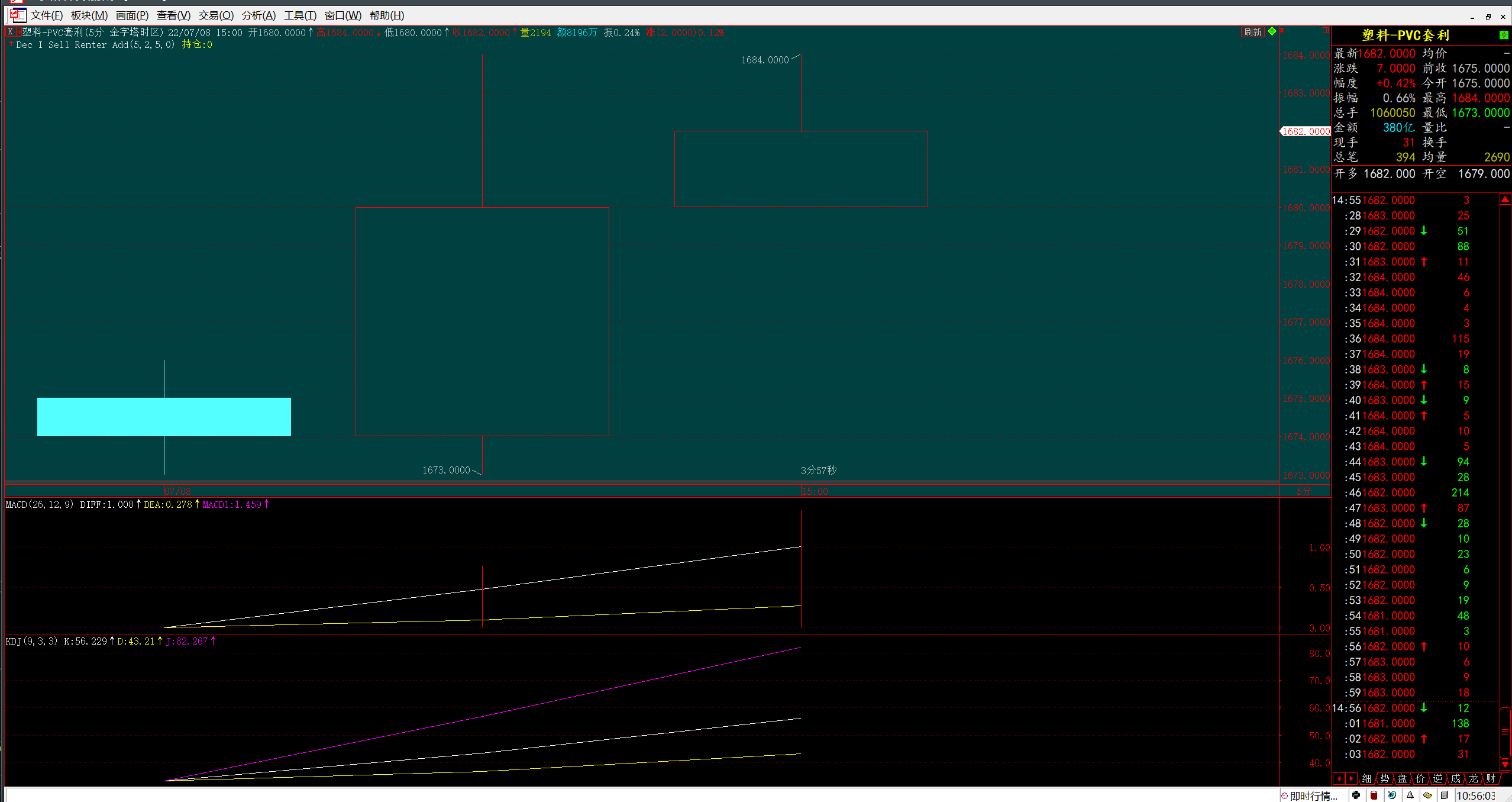Screen dimensions: 1512x802
Task: Click the 1682.0000 current price tag on axis
Action: [x=1306, y=131]
